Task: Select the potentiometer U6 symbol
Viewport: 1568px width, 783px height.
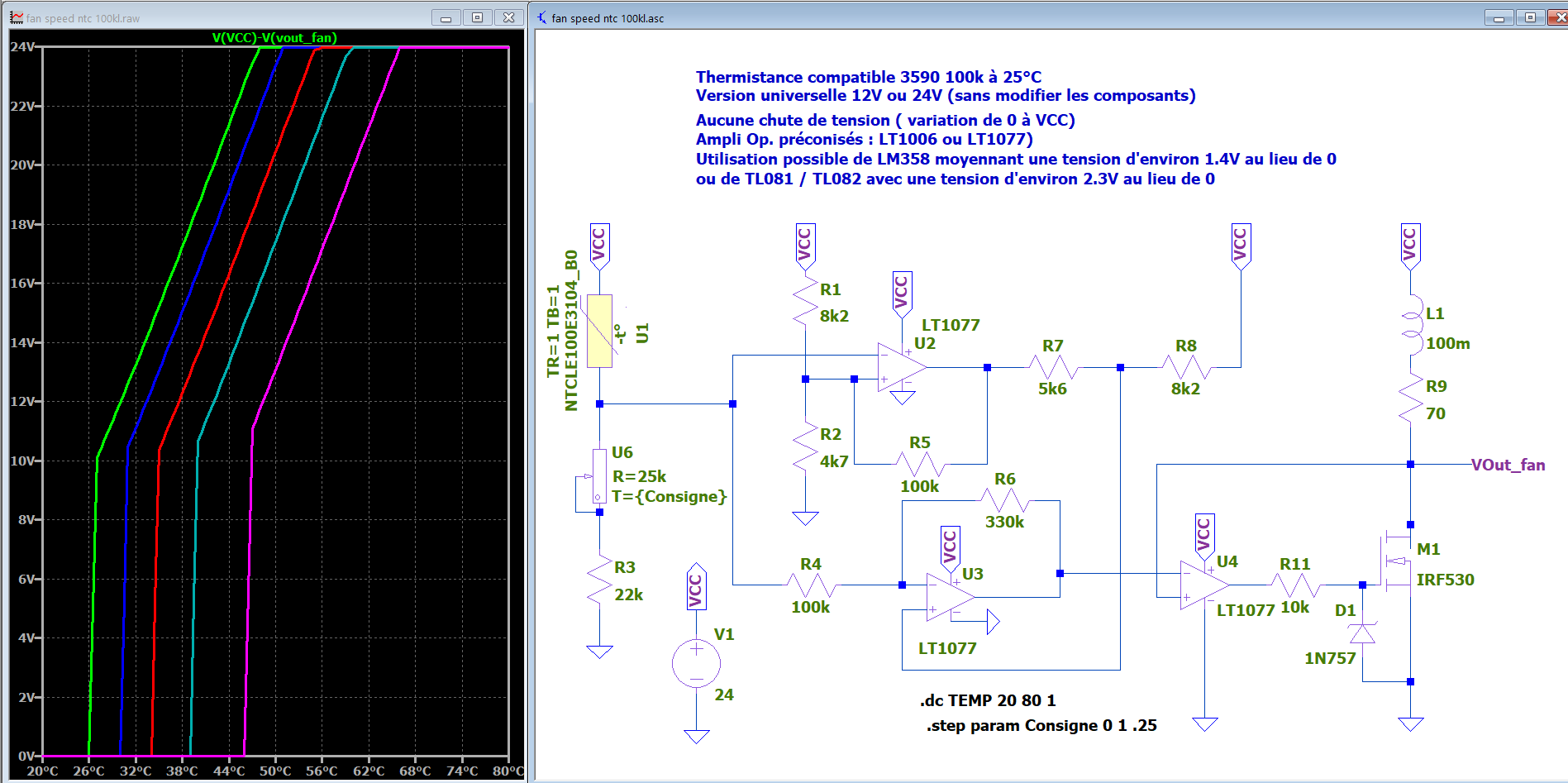Action: [594, 477]
